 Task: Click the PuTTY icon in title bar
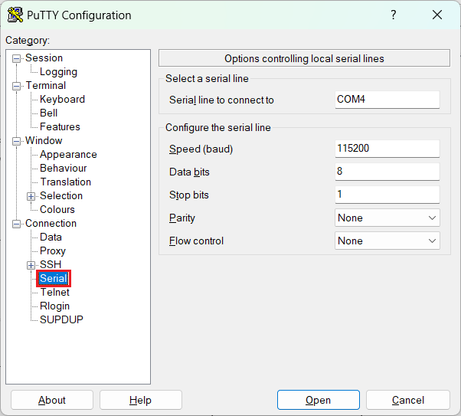click(x=15, y=15)
